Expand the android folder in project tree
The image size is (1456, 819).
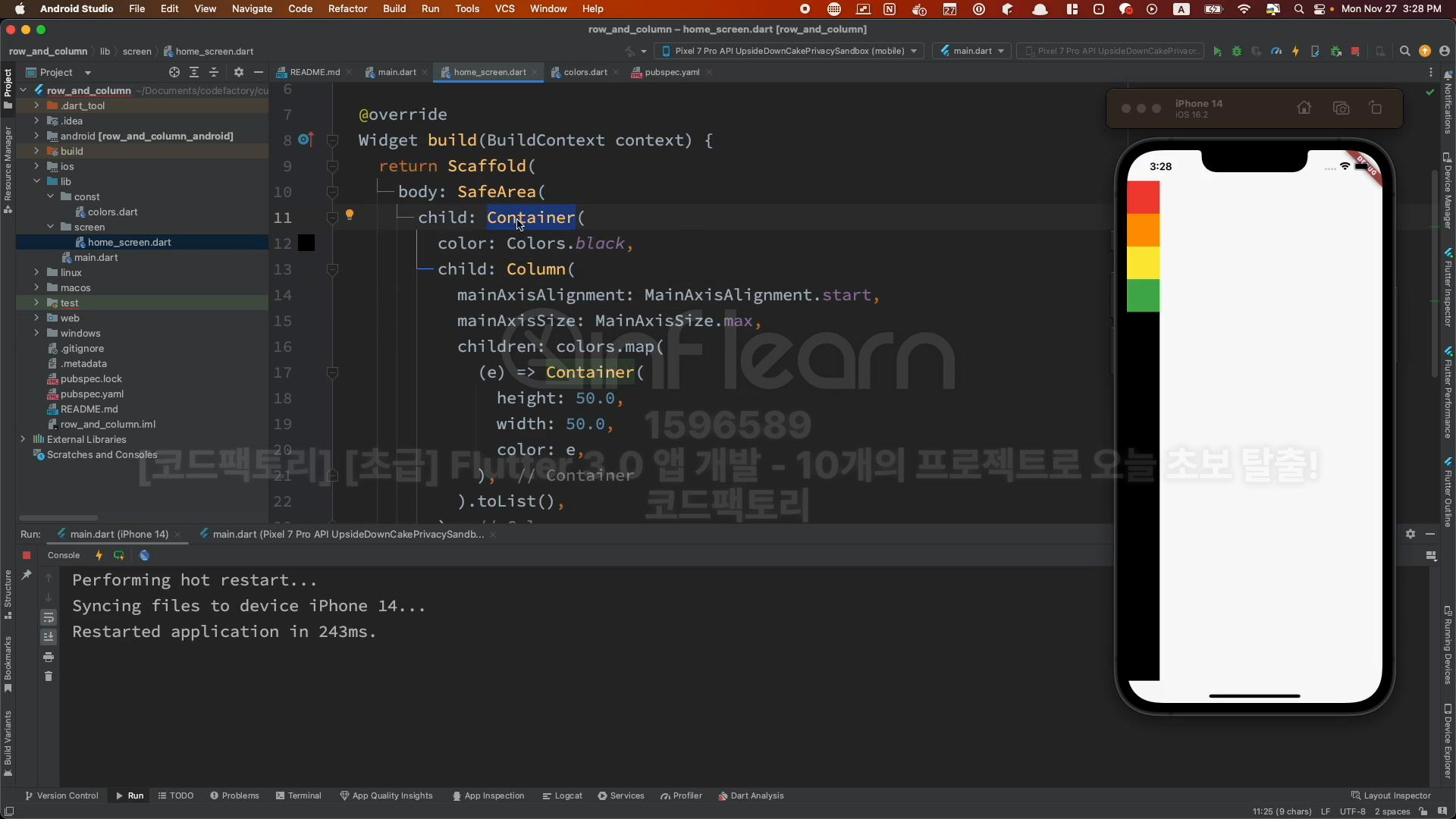click(36, 136)
